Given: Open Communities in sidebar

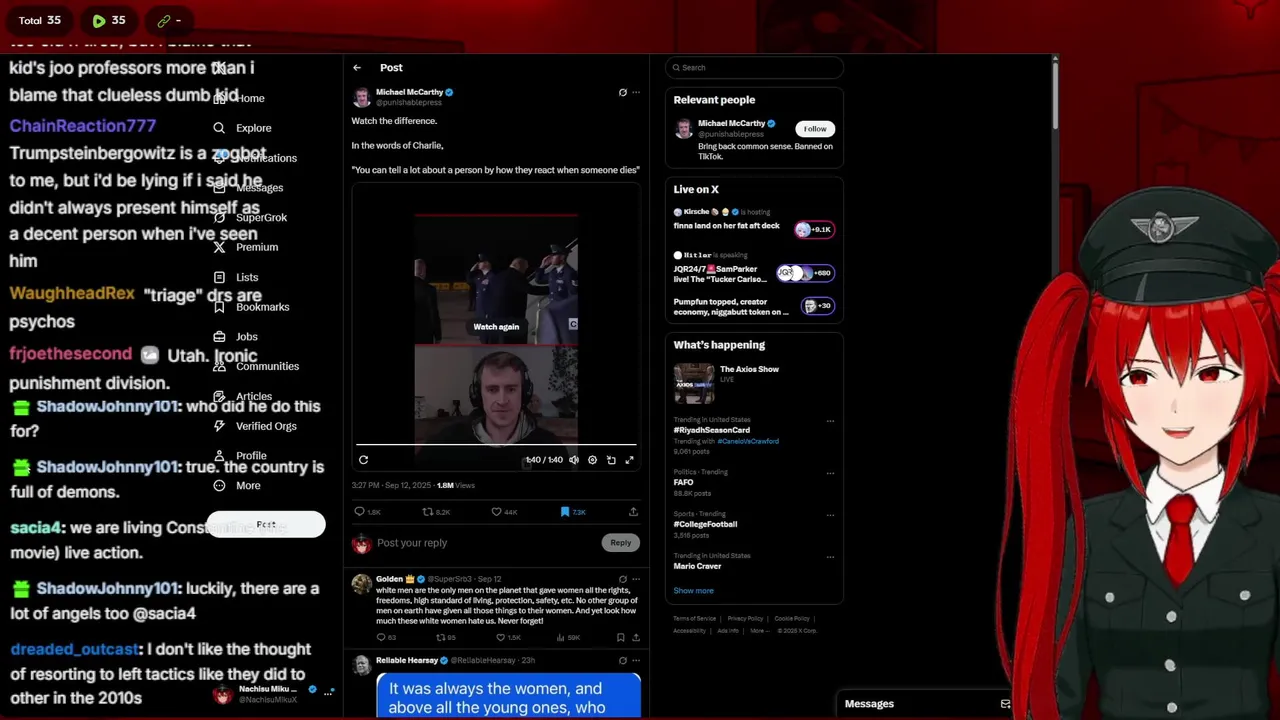Looking at the screenshot, I should (256, 367).
